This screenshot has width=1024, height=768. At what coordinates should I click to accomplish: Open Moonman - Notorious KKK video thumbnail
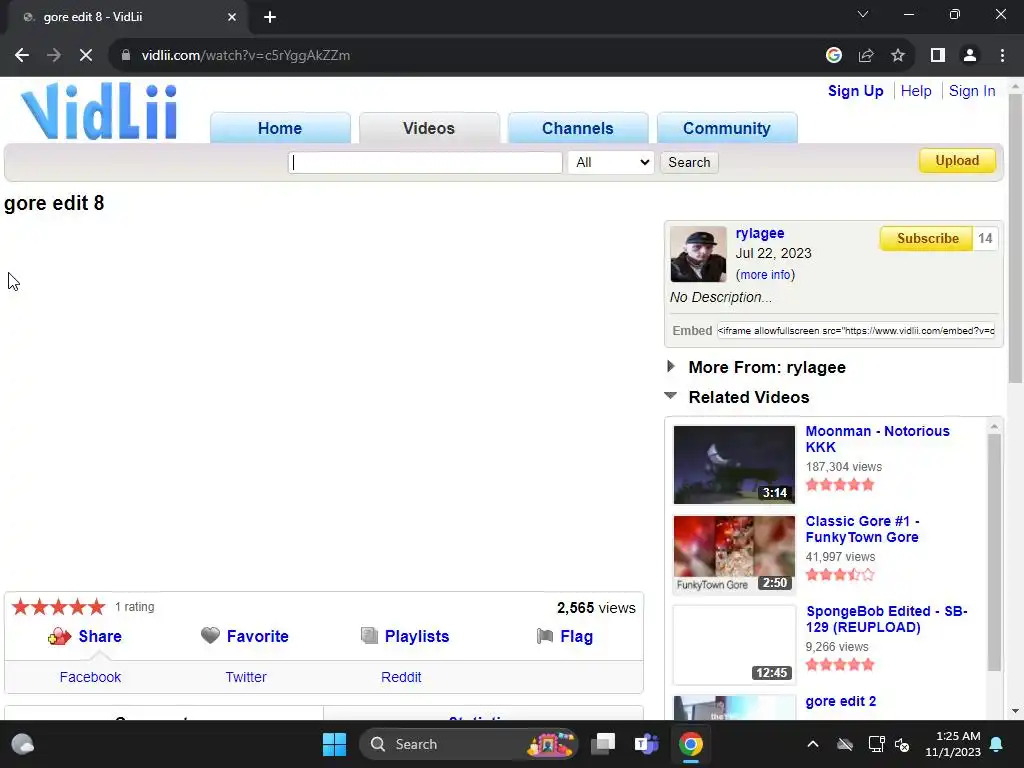[x=734, y=464]
